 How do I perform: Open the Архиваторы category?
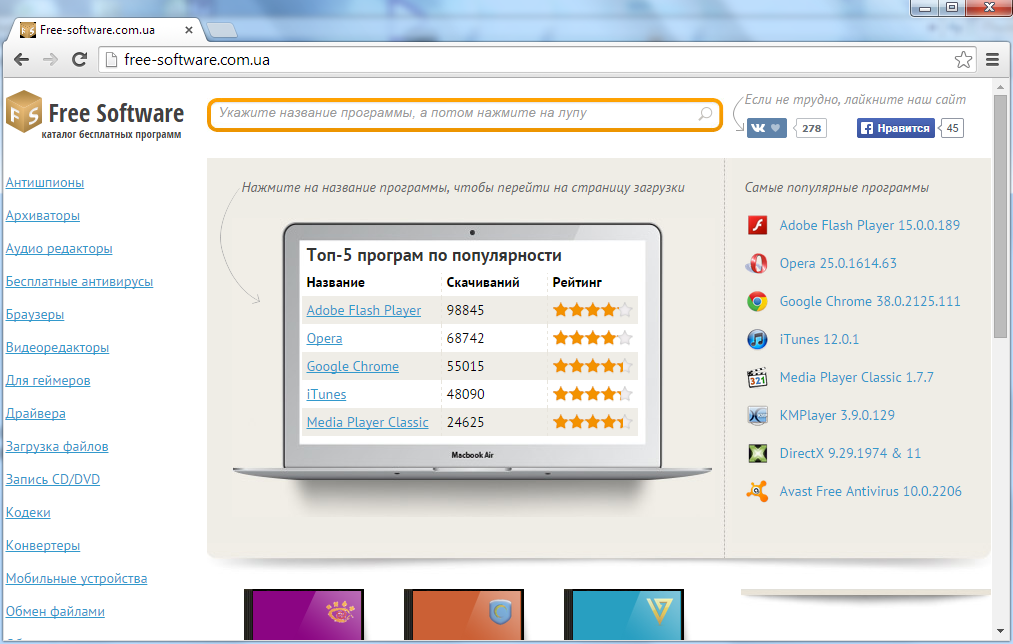(43, 216)
